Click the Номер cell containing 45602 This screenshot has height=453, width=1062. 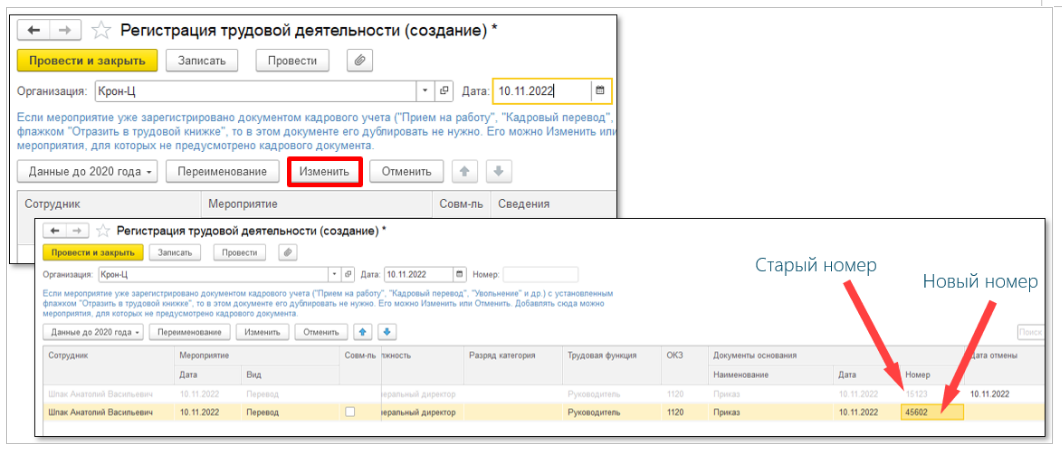coord(931,412)
